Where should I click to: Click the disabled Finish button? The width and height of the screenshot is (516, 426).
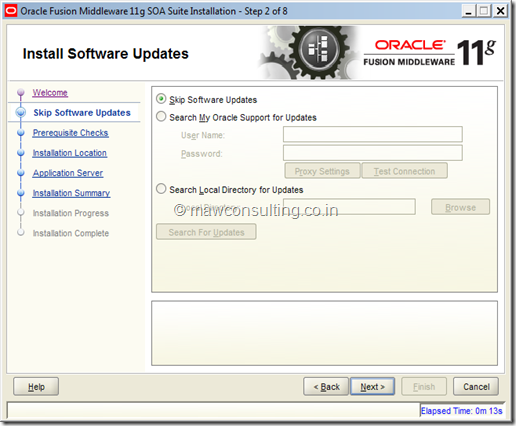click(424, 387)
